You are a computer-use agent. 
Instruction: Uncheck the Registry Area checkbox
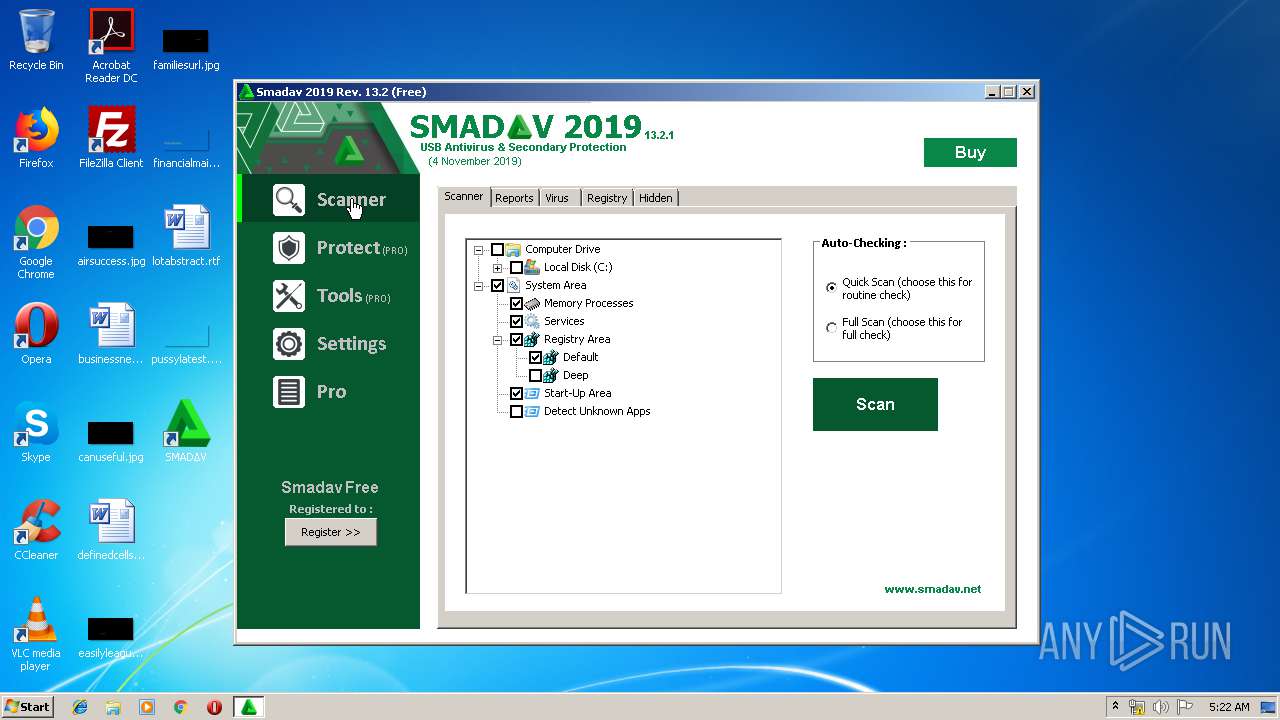(x=516, y=339)
